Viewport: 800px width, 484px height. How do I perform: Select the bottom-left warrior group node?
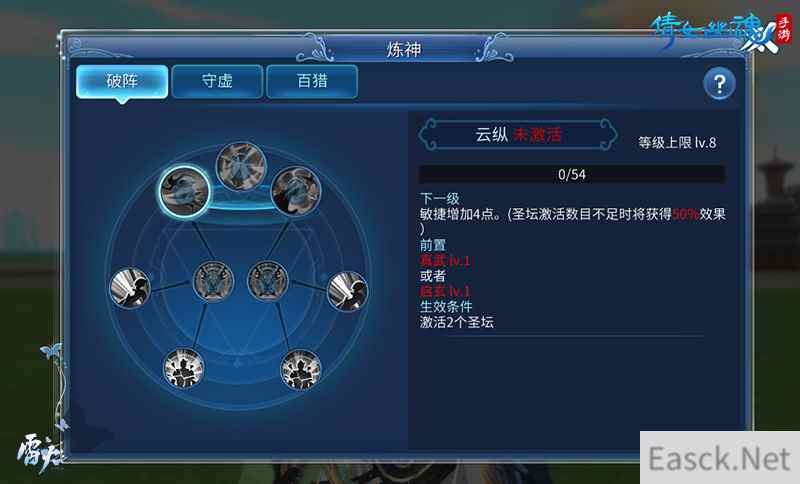pyautogui.click(x=184, y=369)
